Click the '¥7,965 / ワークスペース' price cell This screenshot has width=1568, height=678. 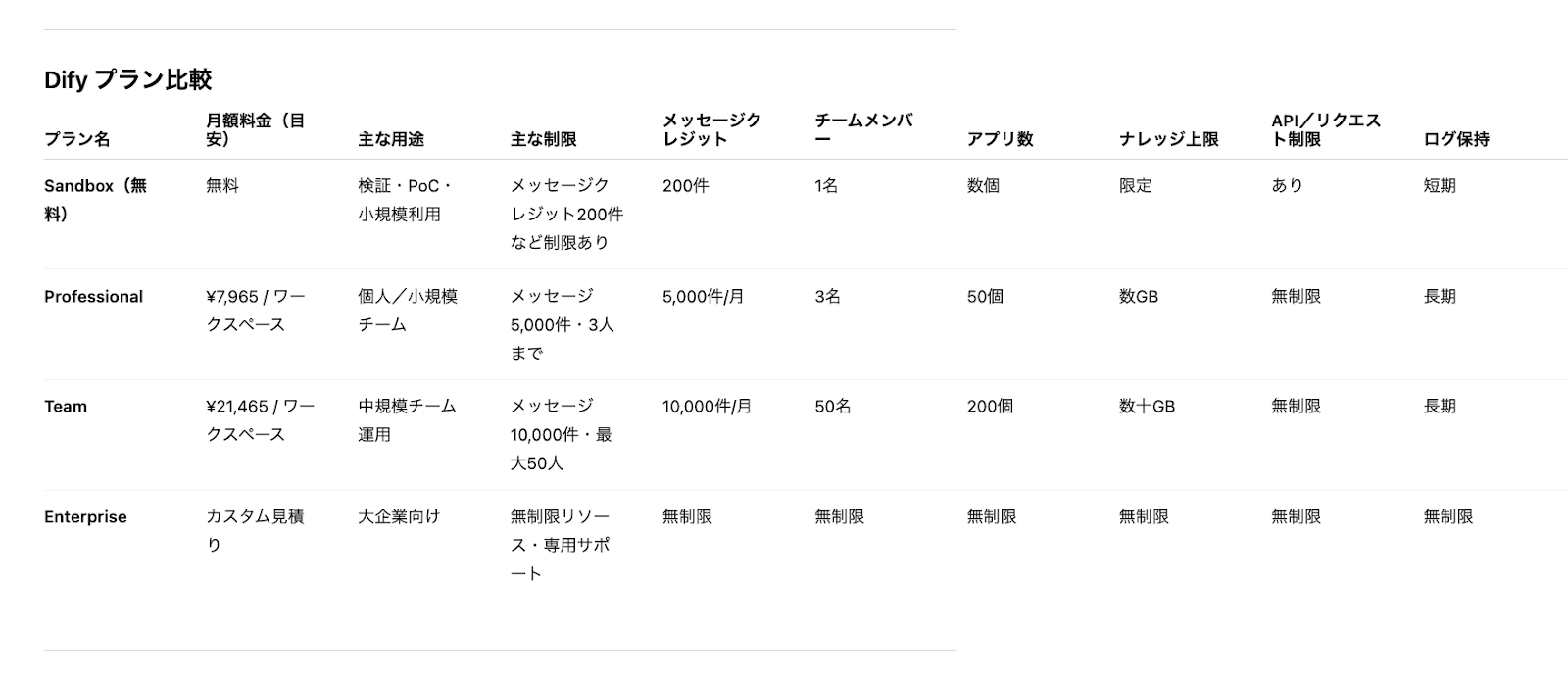255,310
